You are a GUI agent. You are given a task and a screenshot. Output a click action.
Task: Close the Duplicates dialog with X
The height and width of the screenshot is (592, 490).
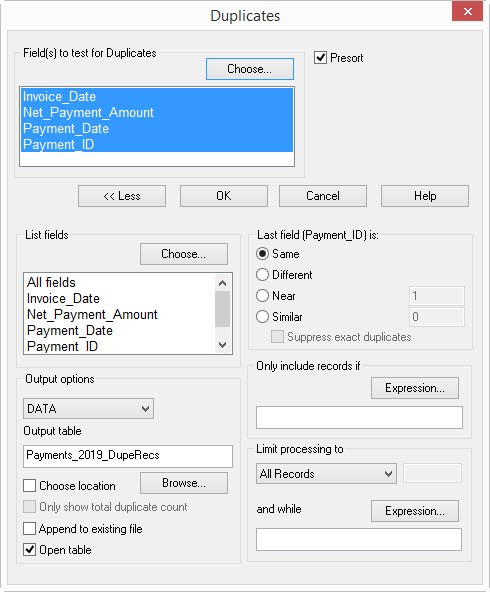pos(467,12)
